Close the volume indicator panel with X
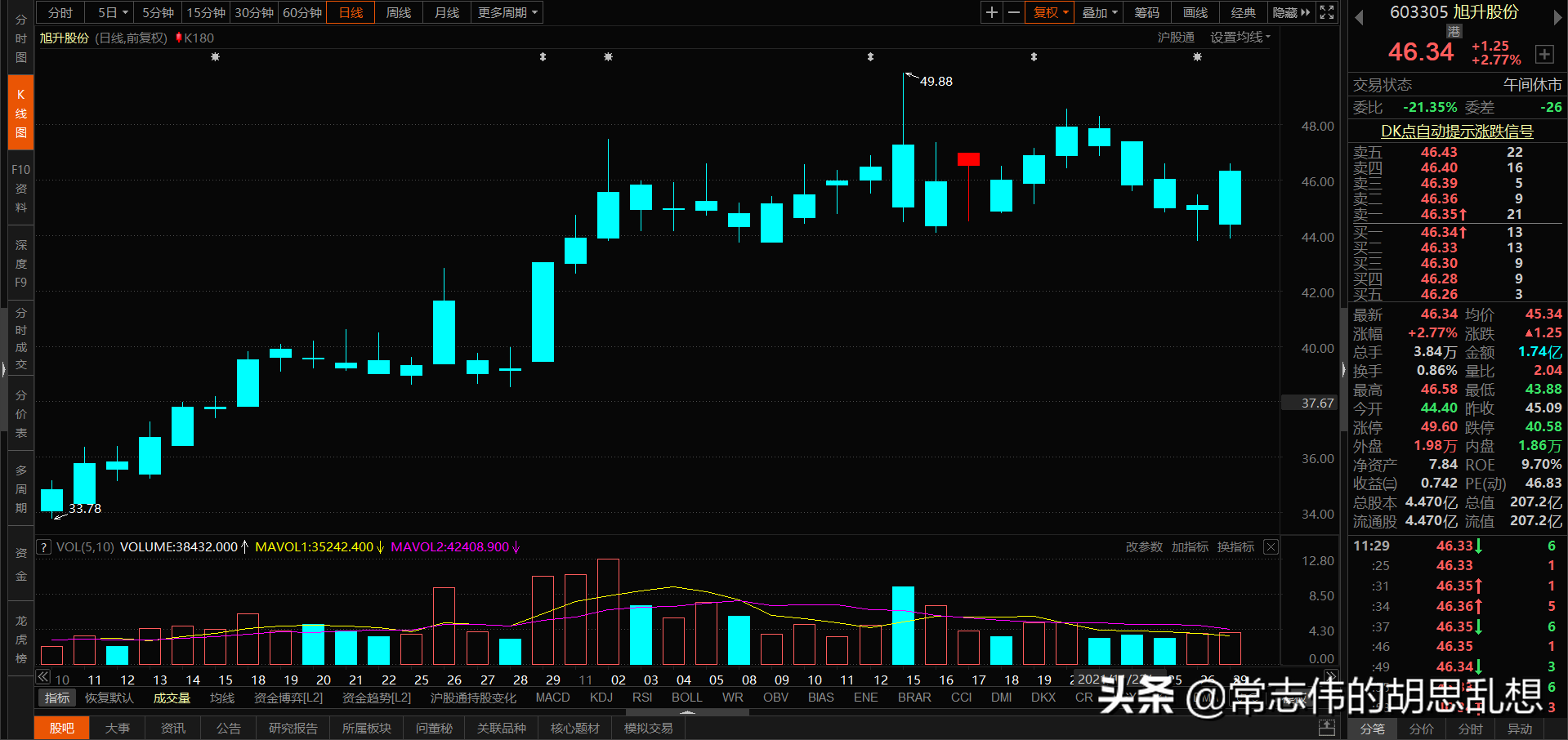 (x=1271, y=546)
